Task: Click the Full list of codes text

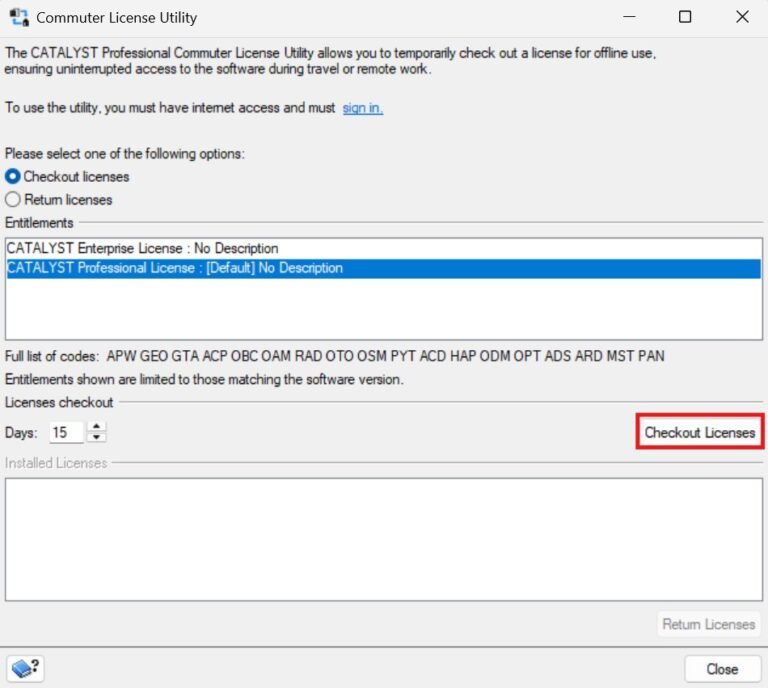Action: tap(335, 356)
